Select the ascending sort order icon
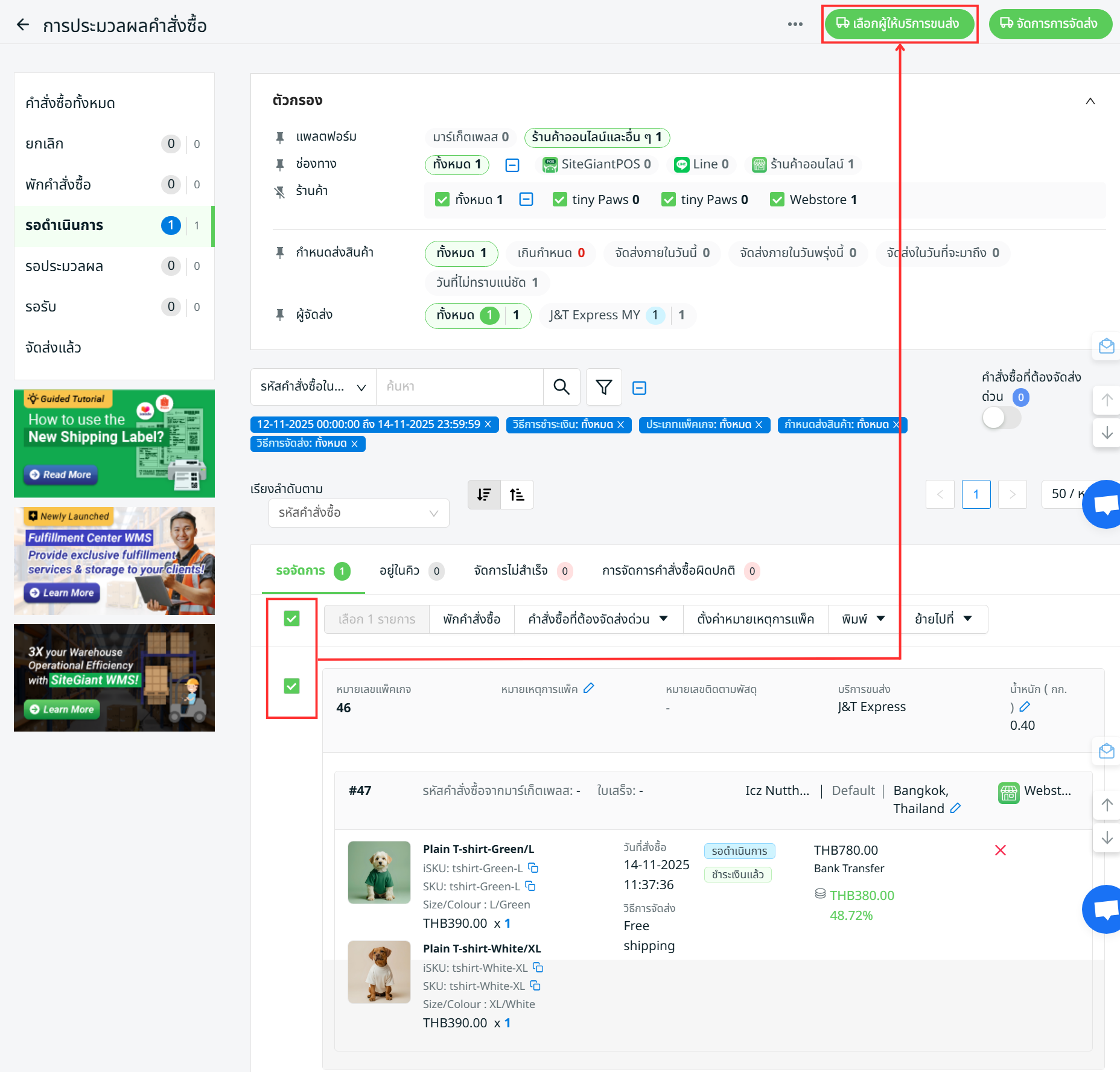1120x1072 pixels. click(x=517, y=495)
